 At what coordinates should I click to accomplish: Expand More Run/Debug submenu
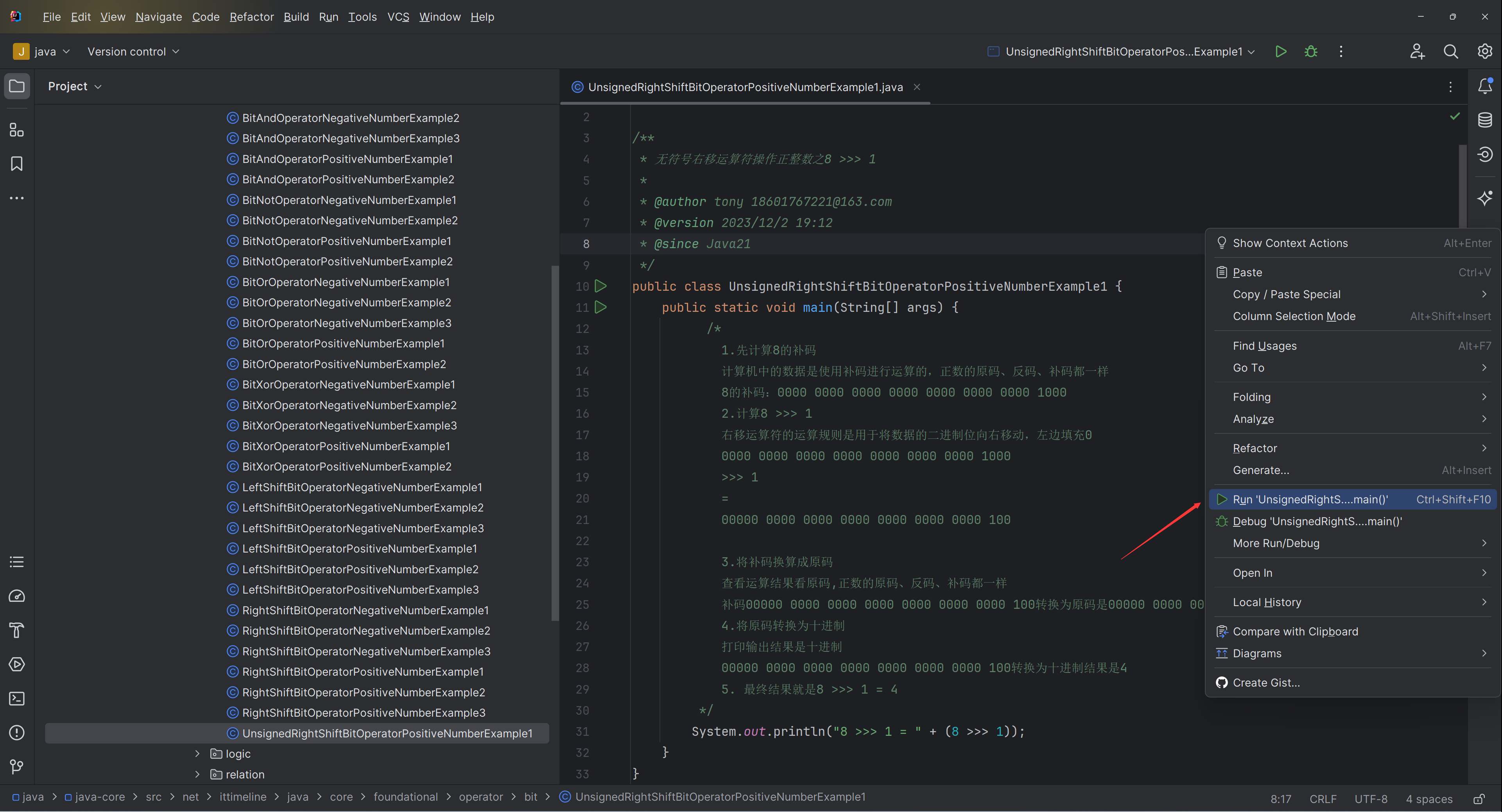tap(1353, 543)
